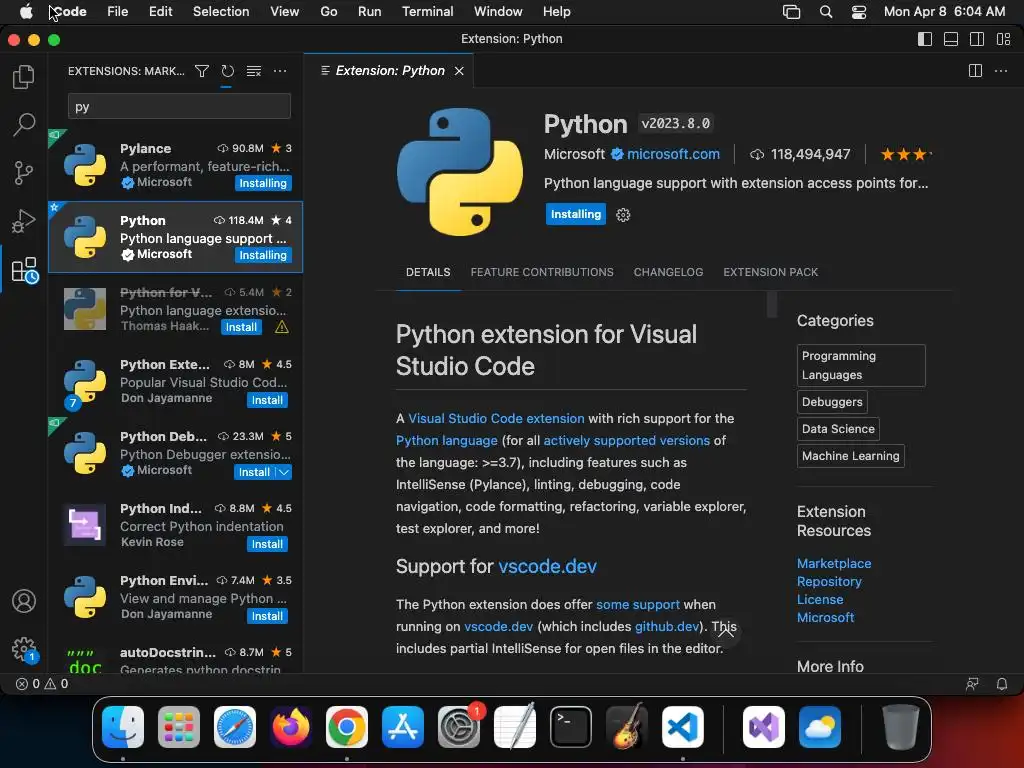1024x768 pixels.
Task: Close the Extension: Python tab
Action: [459, 71]
